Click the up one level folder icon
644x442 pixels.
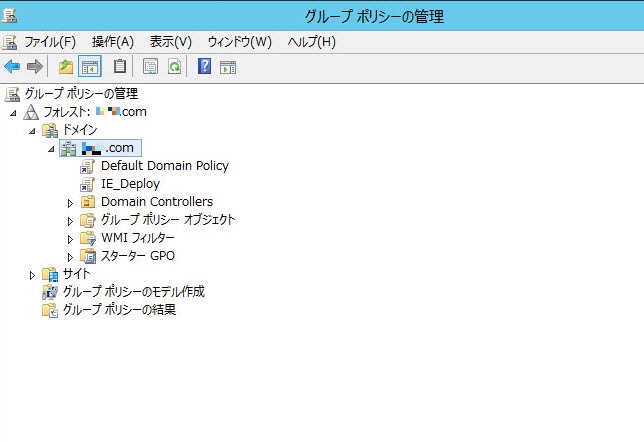pyautogui.click(x=66, y=67)
